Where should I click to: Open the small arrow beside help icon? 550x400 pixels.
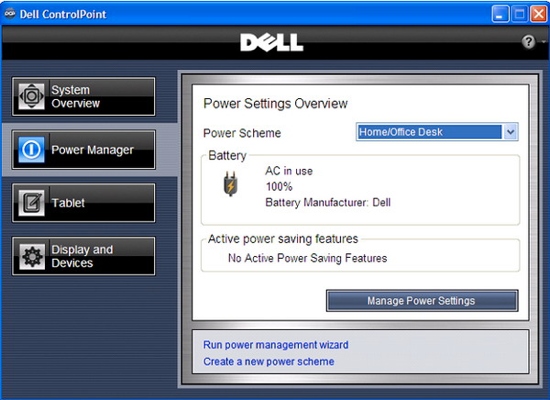(x=543, y=42)
